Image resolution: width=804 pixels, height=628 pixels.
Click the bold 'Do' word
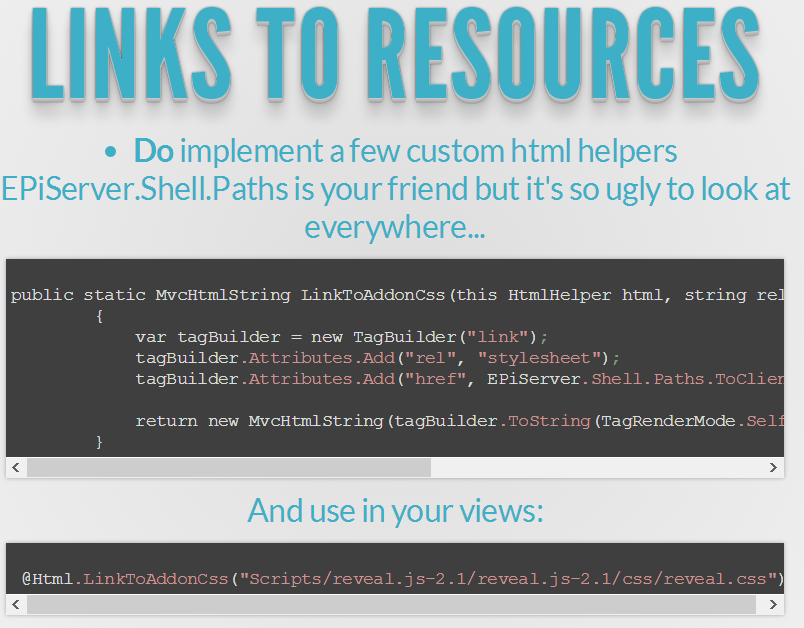click(153, 152)
